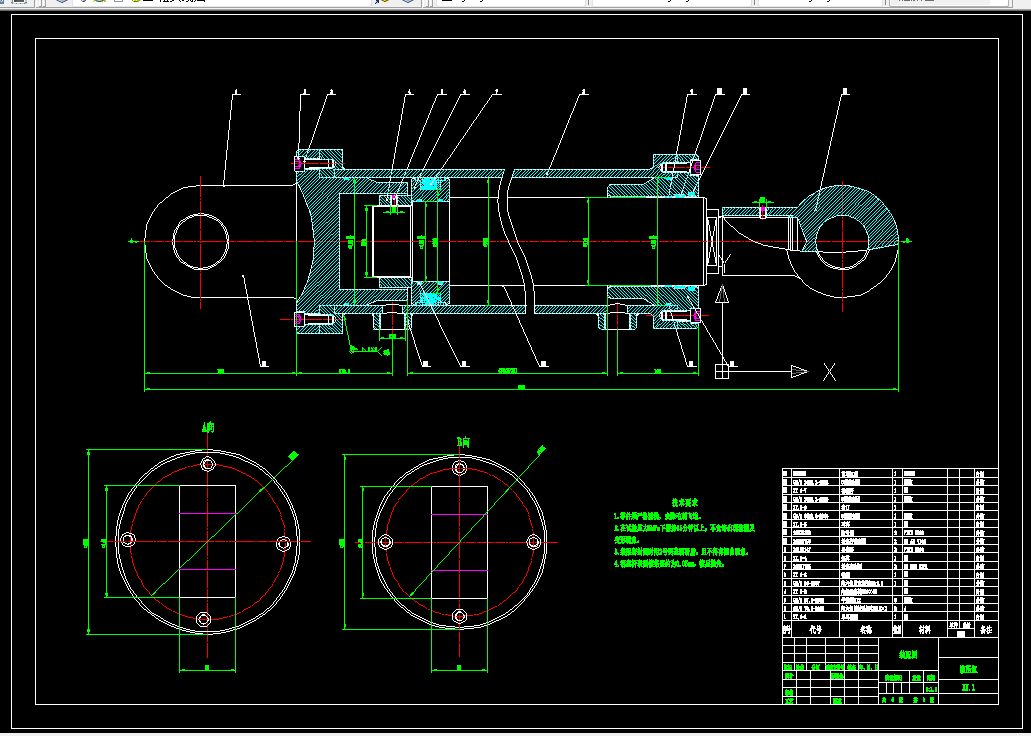The image size is (1031, 736).
Task: Click the II.1 drawing number text
Action: pos(968,688)
